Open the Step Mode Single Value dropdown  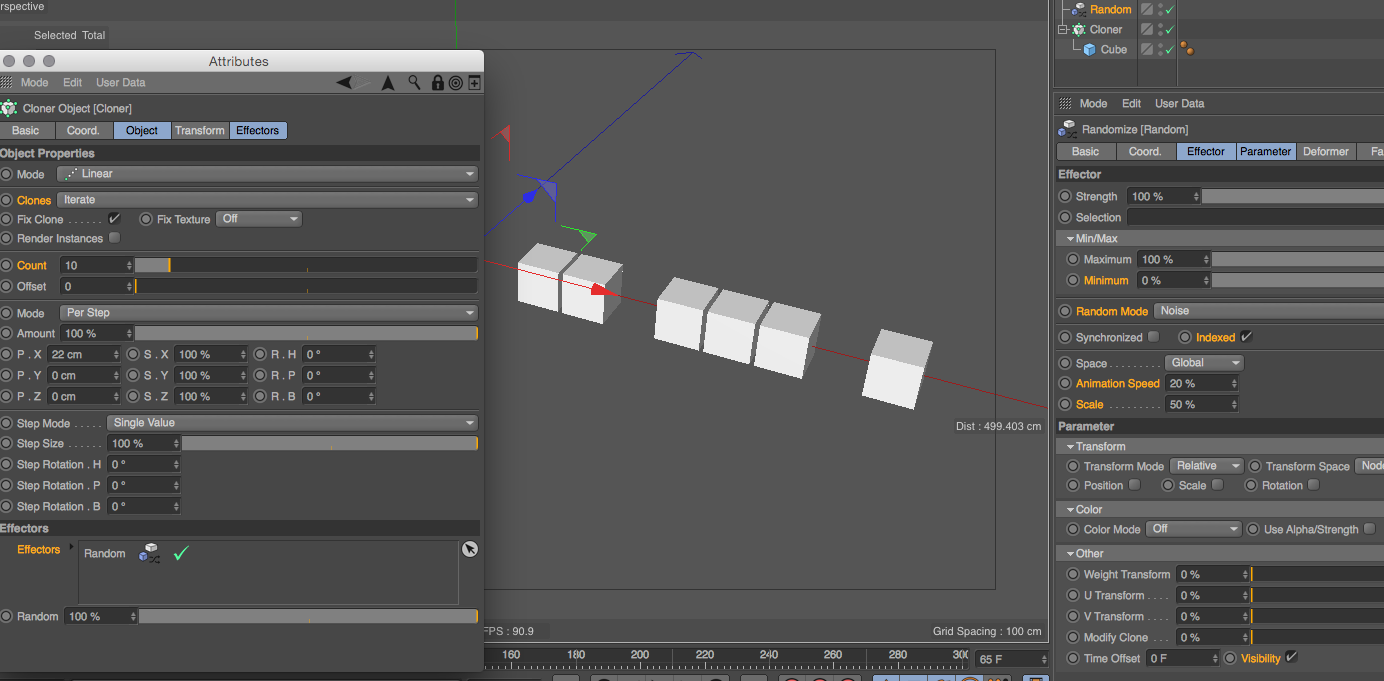coord(292,423)
